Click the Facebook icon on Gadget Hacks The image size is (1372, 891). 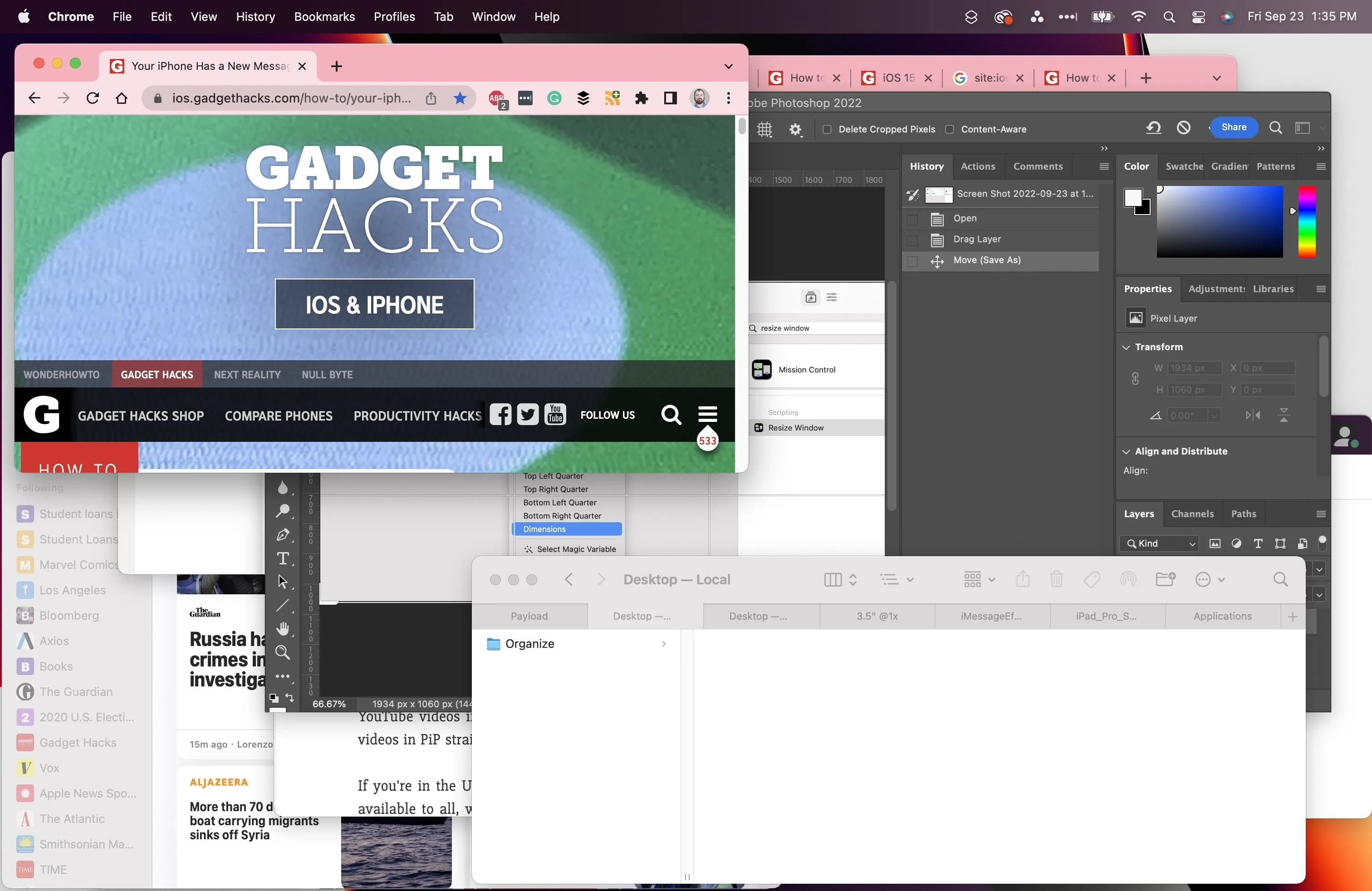coord(500,414)
